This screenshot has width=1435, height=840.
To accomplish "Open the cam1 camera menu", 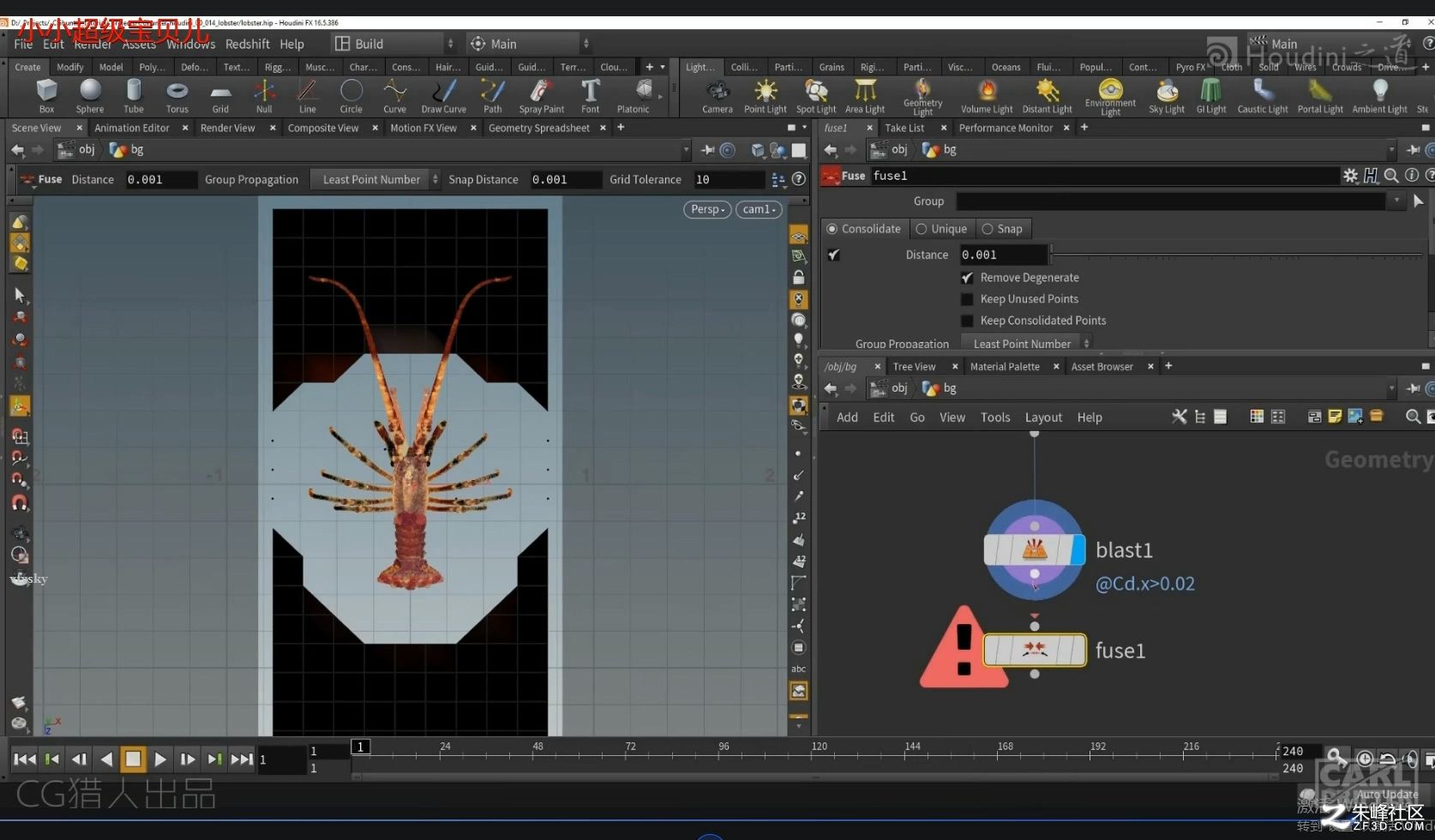I will [759, 209].
